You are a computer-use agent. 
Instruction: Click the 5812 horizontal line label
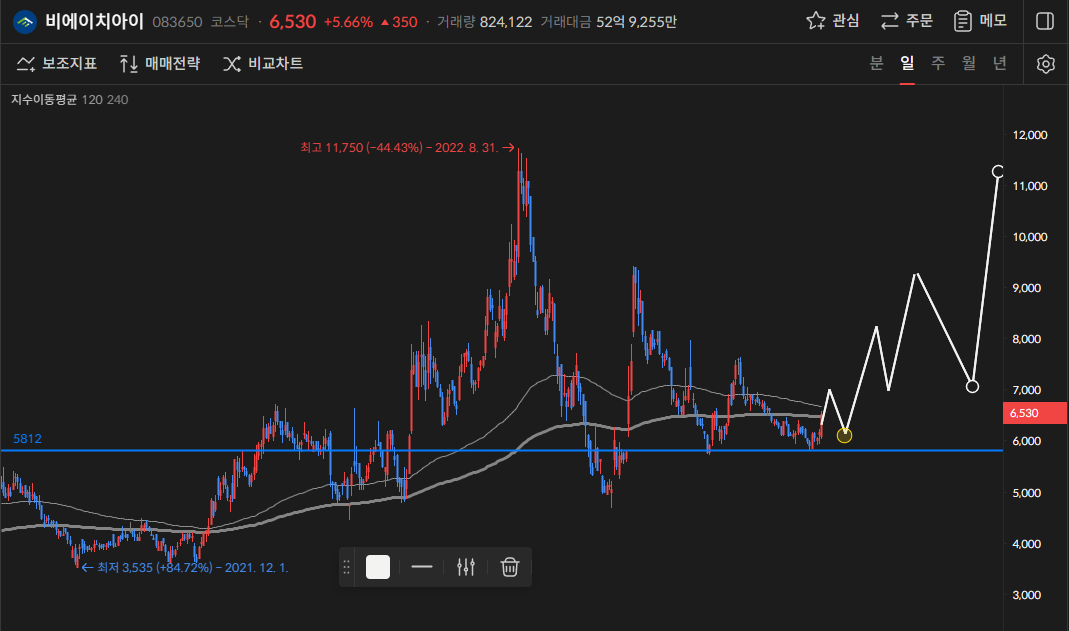(27, 439)
